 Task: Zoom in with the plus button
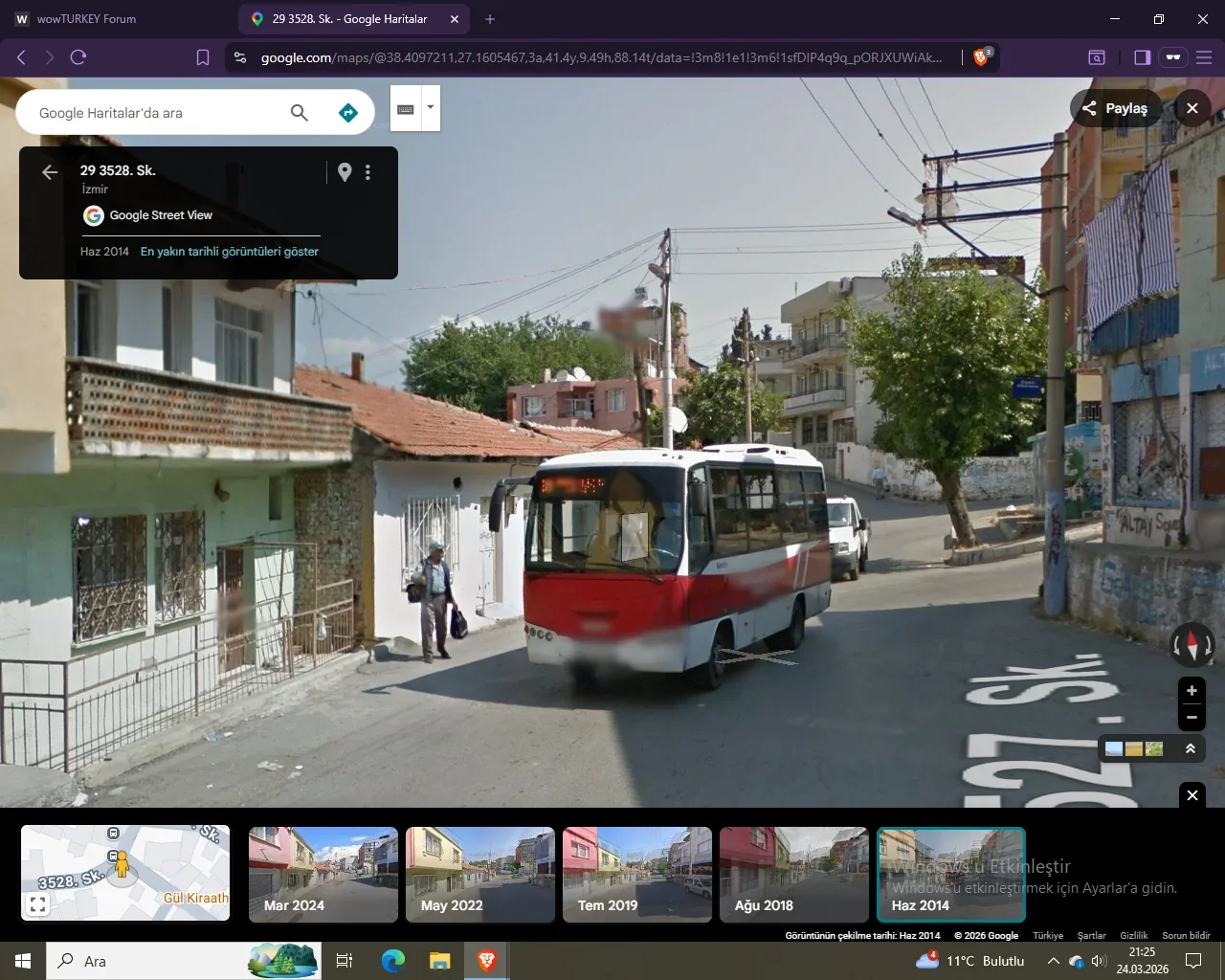tap(1192, 691)
